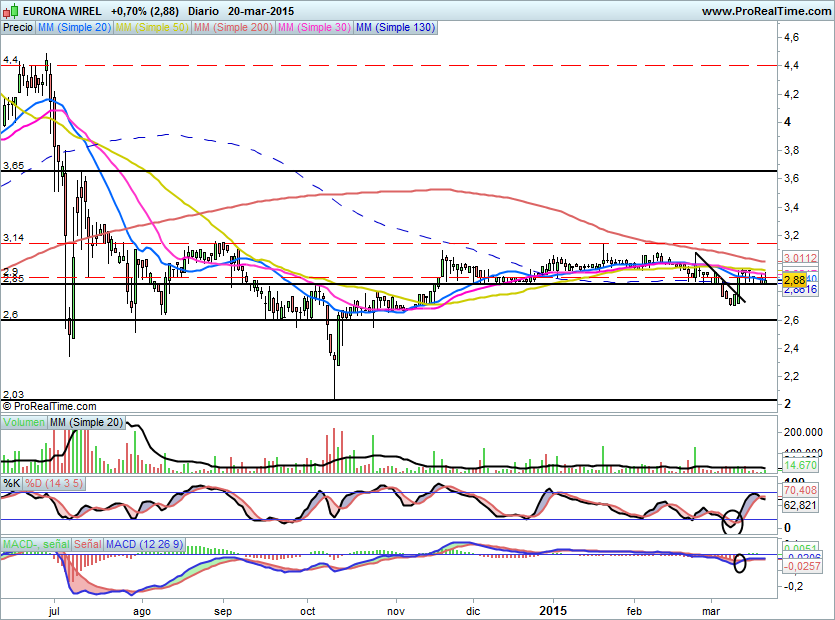Viewport: 835px width, 620px height.
Task: Open the MM (Simple 50) indicator label
Action: click(152, 27)
